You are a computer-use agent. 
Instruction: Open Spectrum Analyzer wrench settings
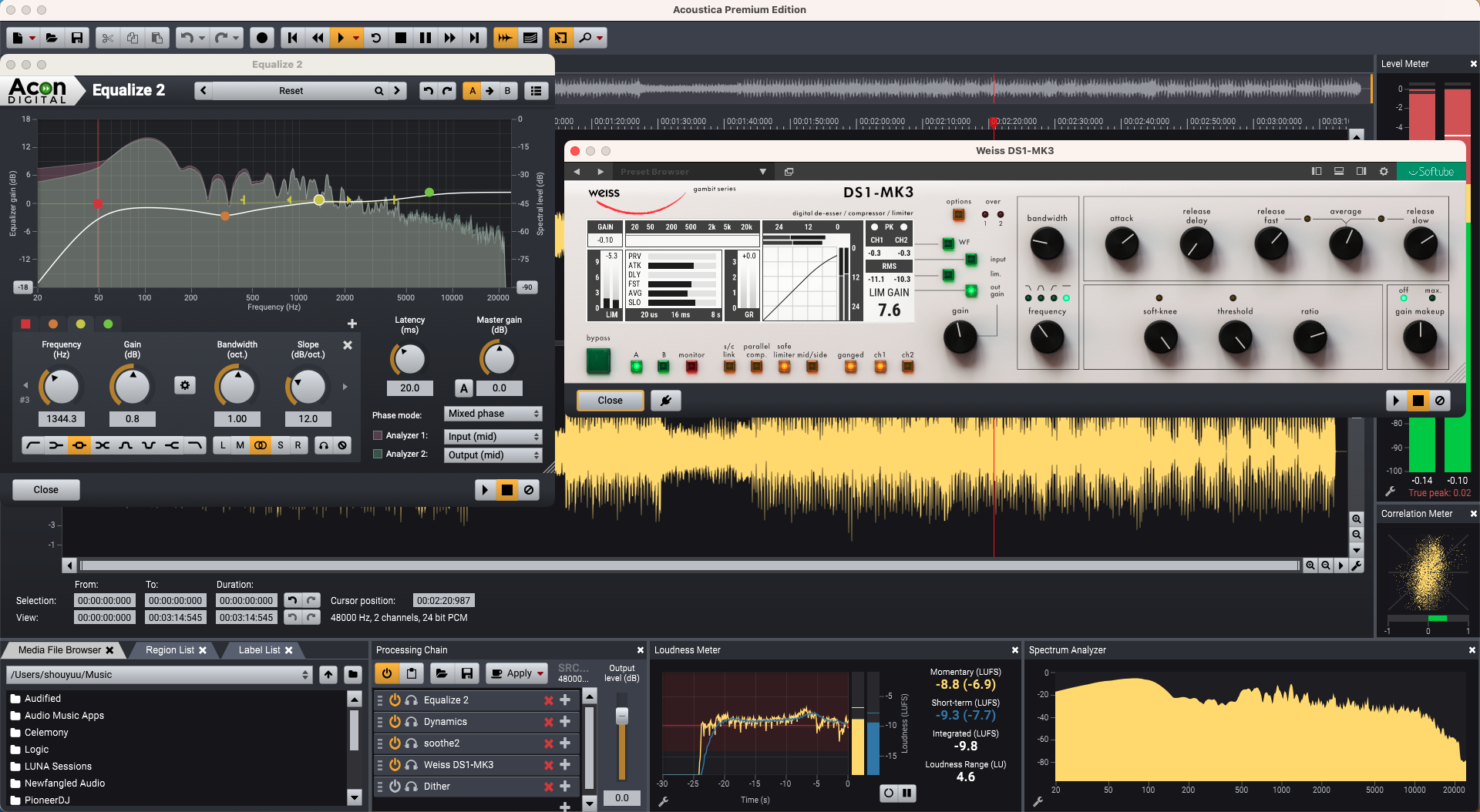coord(1038,802)
